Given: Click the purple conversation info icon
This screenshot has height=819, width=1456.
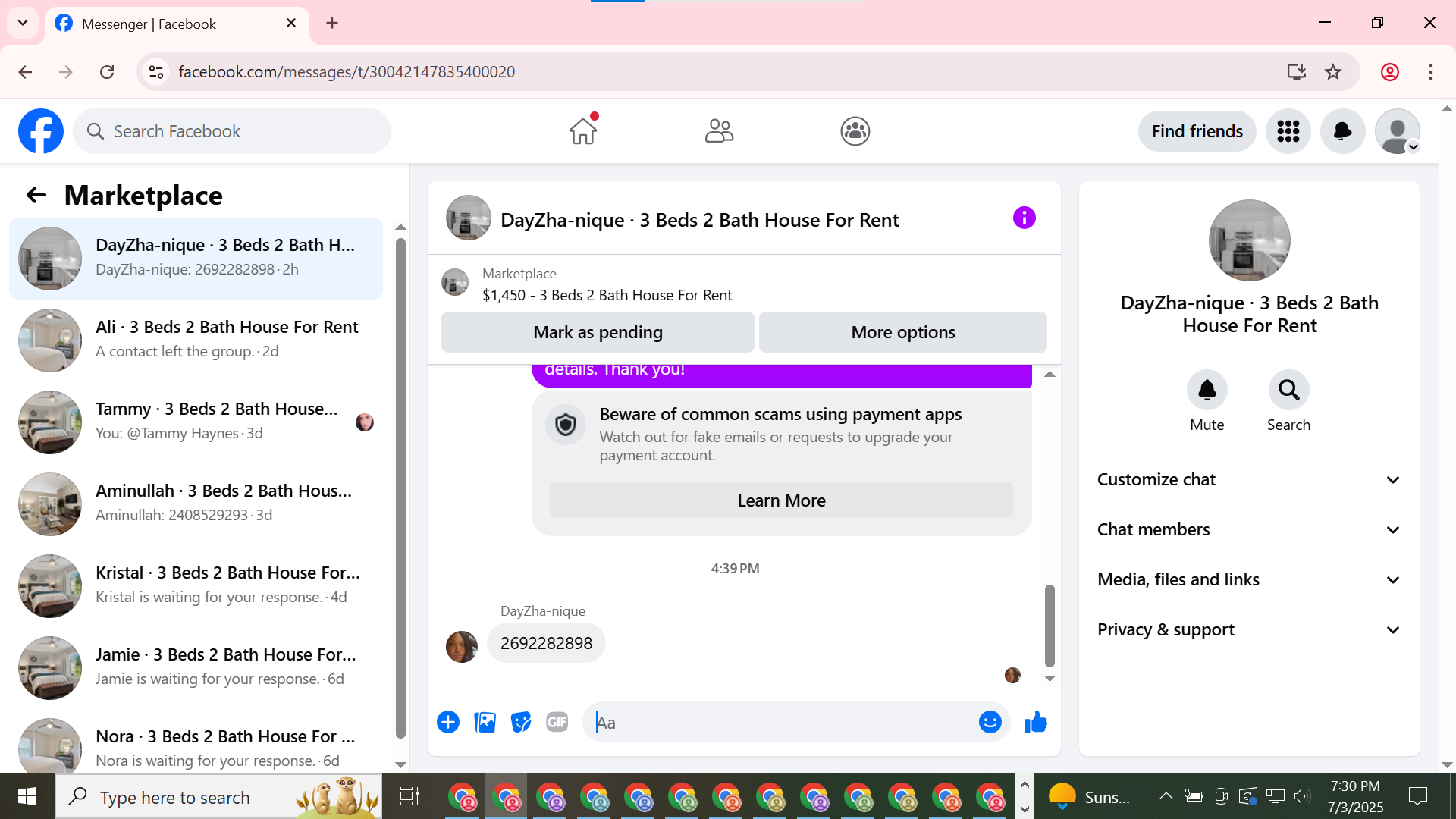Looking at the screenshot, I should [x=1024, y=218].
